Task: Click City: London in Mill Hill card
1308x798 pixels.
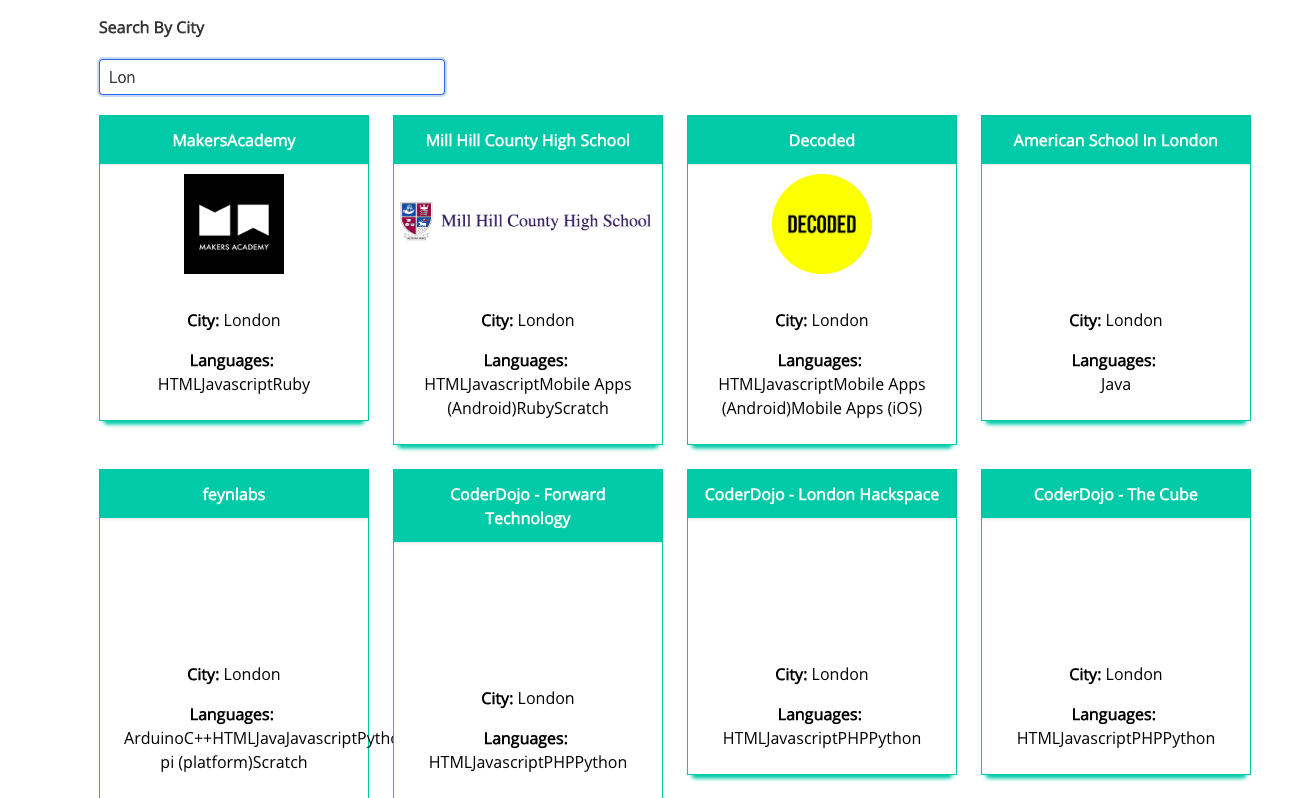Action: [x=528, y=320]
